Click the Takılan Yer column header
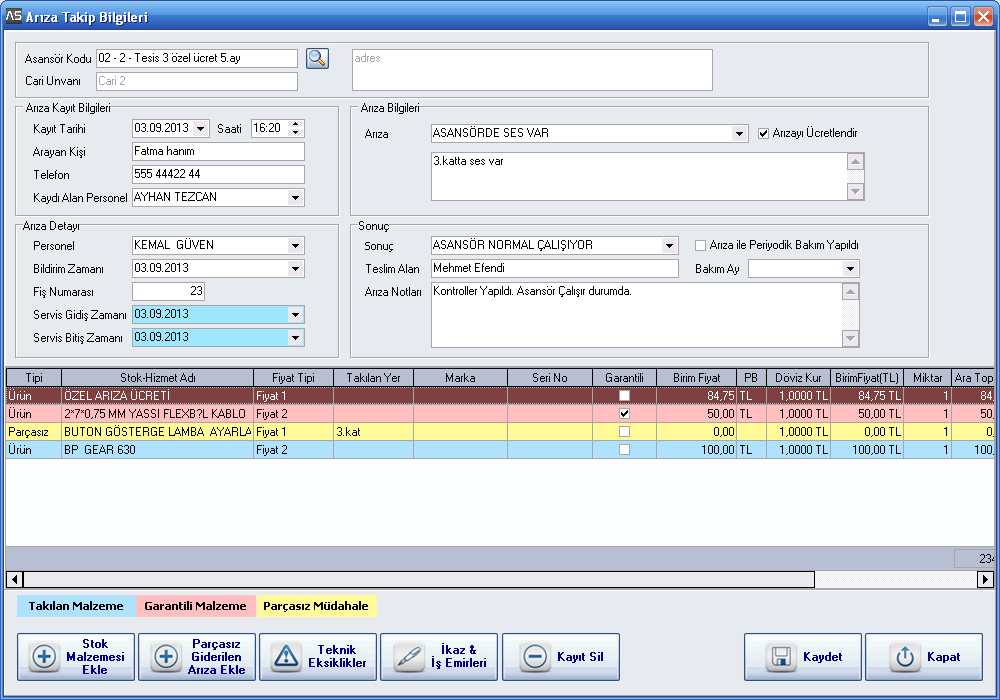This screenshot has width=1000, height=700. tap(373, 377)
